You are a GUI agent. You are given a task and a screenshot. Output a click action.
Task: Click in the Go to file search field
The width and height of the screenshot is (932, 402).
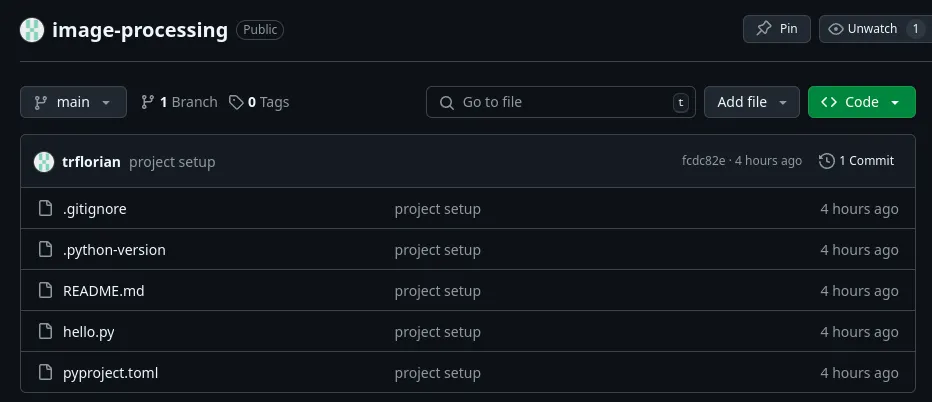(560, 102)
